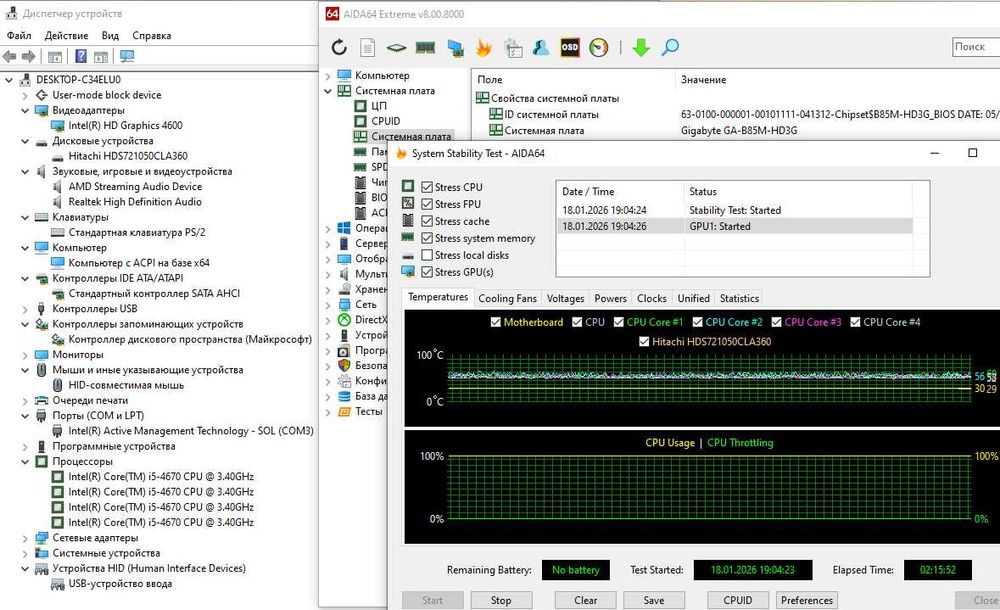Screen dimensions: 1000x610
Task: Toggle the Stress CPU checkbox
Action: coord(427,188)
